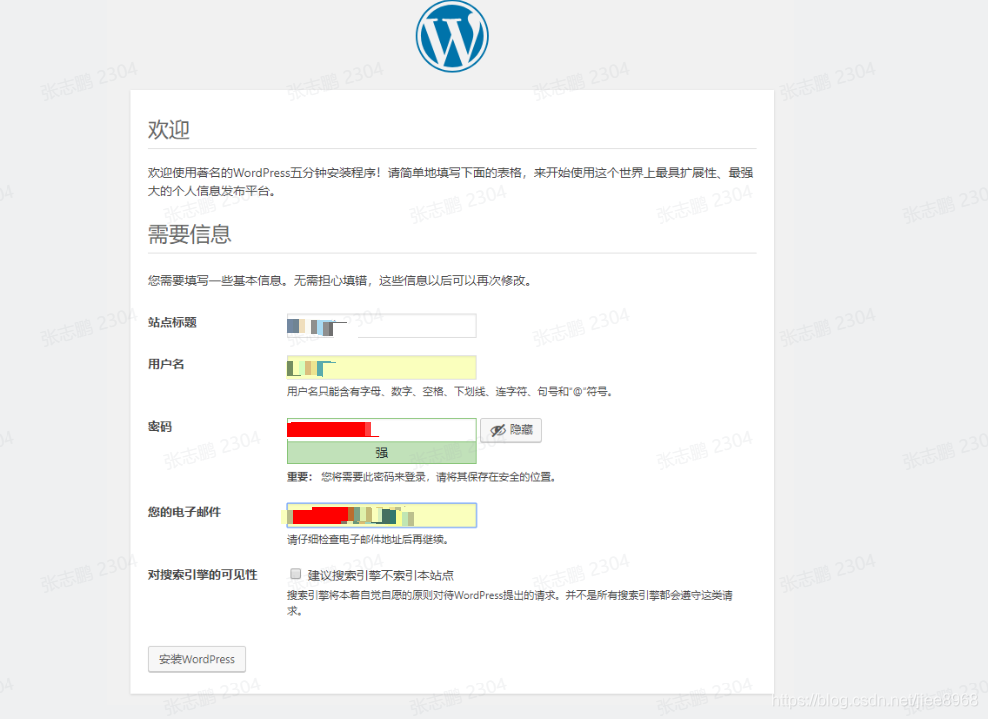Hide password with the 隐藏 button
This screenshot has width=988, height=719.
tap(510, 430)
